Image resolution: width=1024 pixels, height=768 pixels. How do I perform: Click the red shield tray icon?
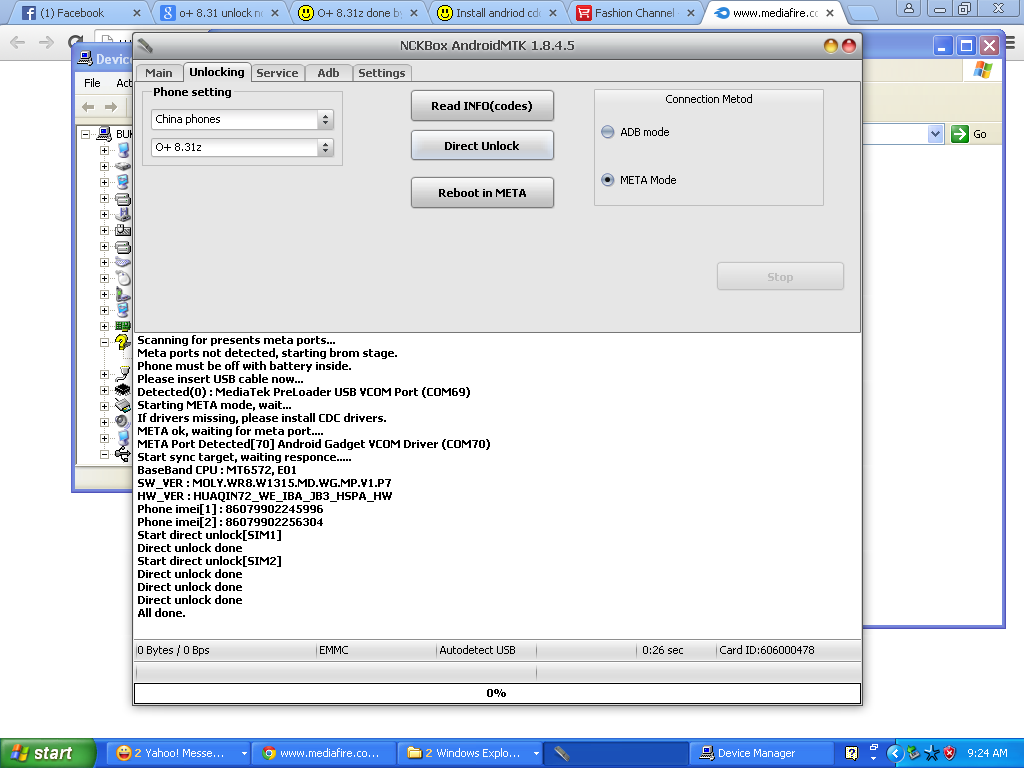click(x=949, y=753)
